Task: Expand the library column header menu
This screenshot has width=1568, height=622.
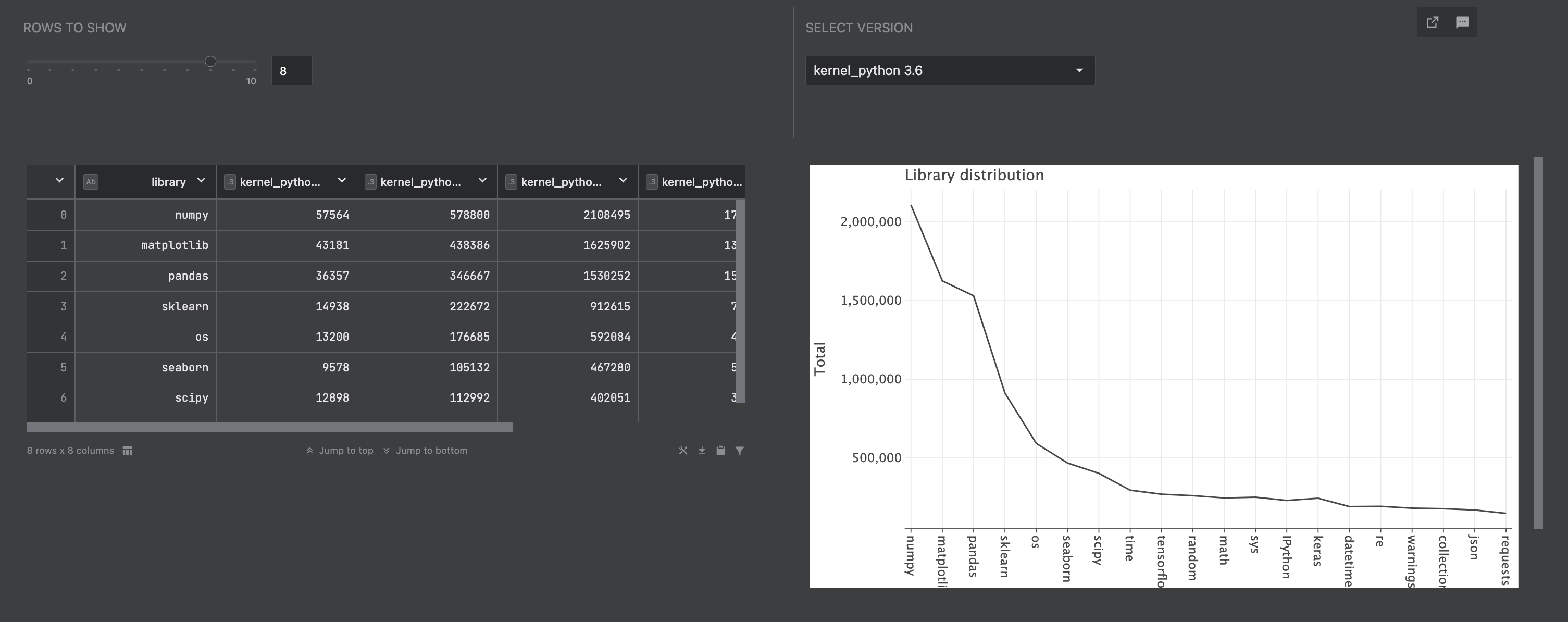Action: (x=201, y=181)
